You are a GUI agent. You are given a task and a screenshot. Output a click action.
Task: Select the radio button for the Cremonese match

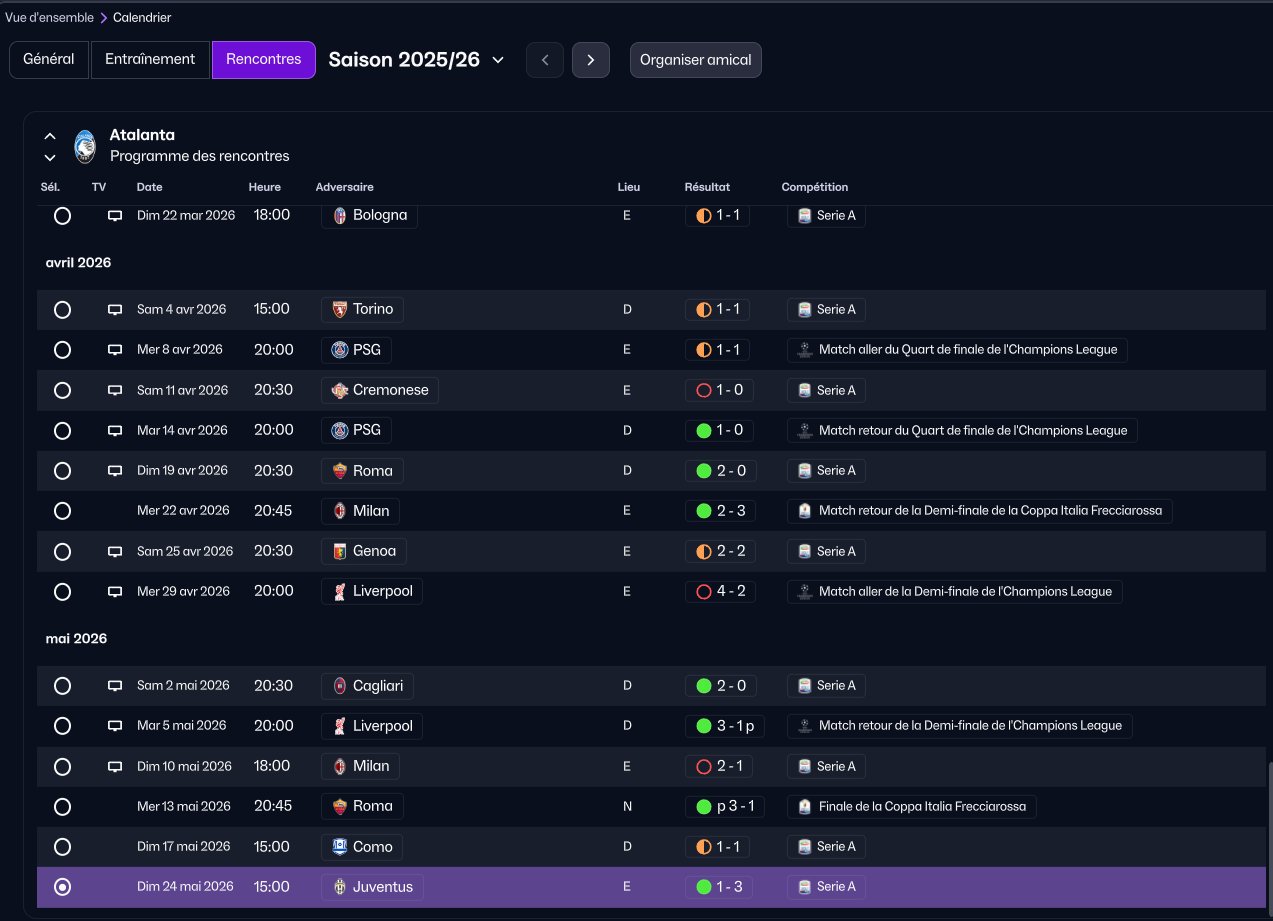[62, 391]
